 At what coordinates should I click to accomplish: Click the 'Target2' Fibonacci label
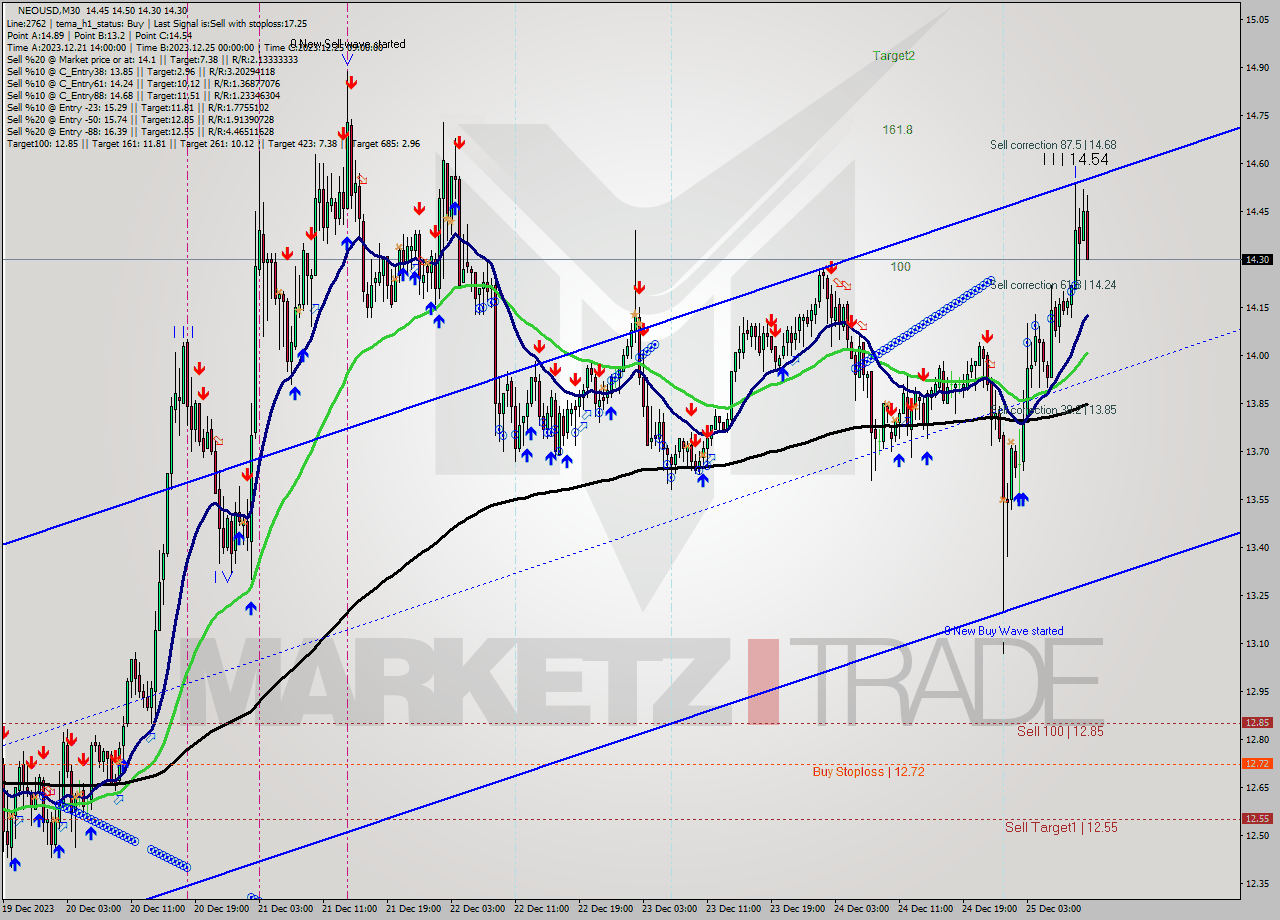893,56
